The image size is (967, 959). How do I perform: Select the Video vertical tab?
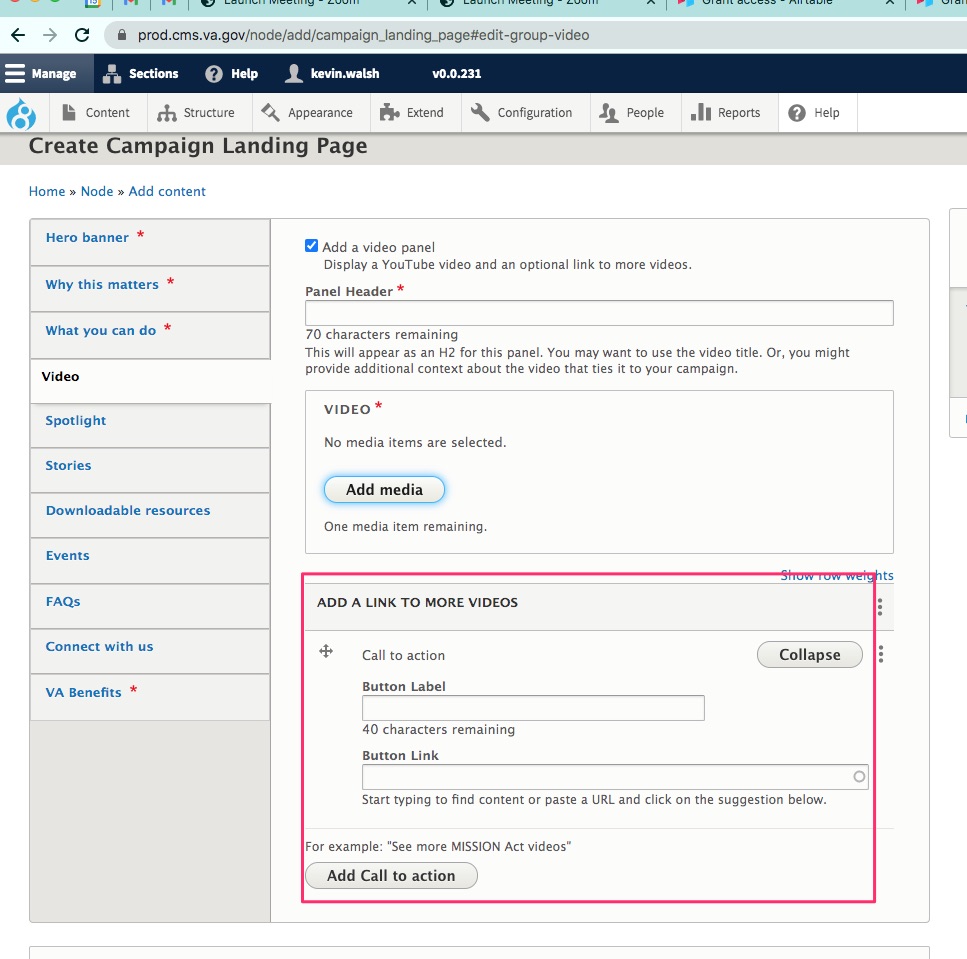[150, 381]
